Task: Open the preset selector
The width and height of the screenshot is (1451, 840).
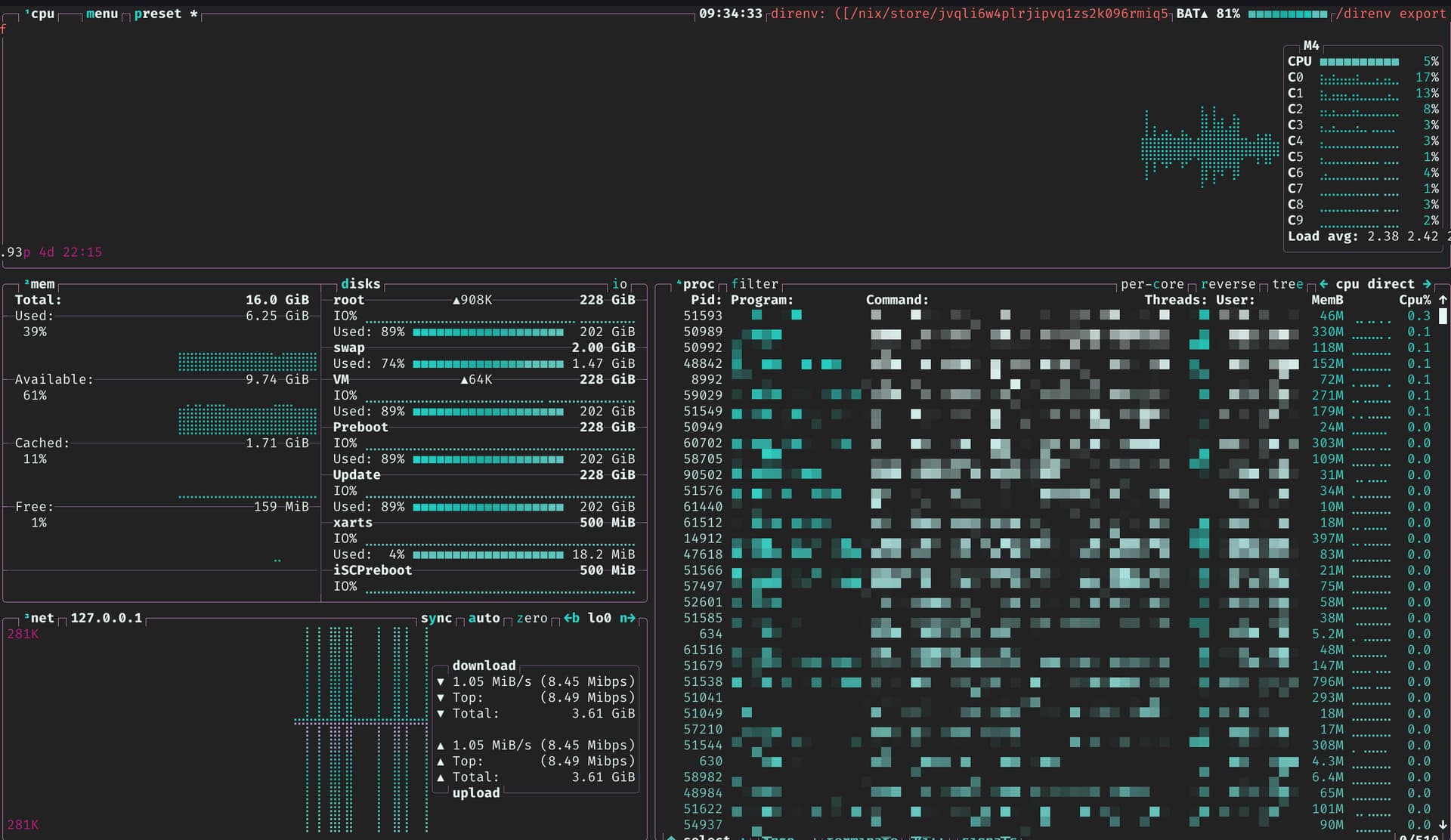Action: (x=158, y=14)
